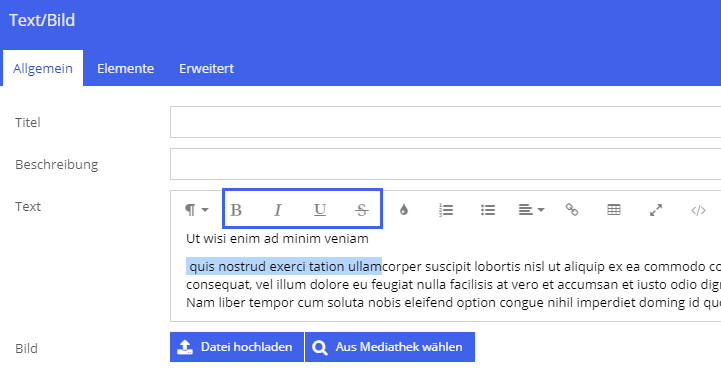Apply italic formatting to selected text
Image resolution: width=721 pixels, height=372 pixels.
[x=278, y=210]
